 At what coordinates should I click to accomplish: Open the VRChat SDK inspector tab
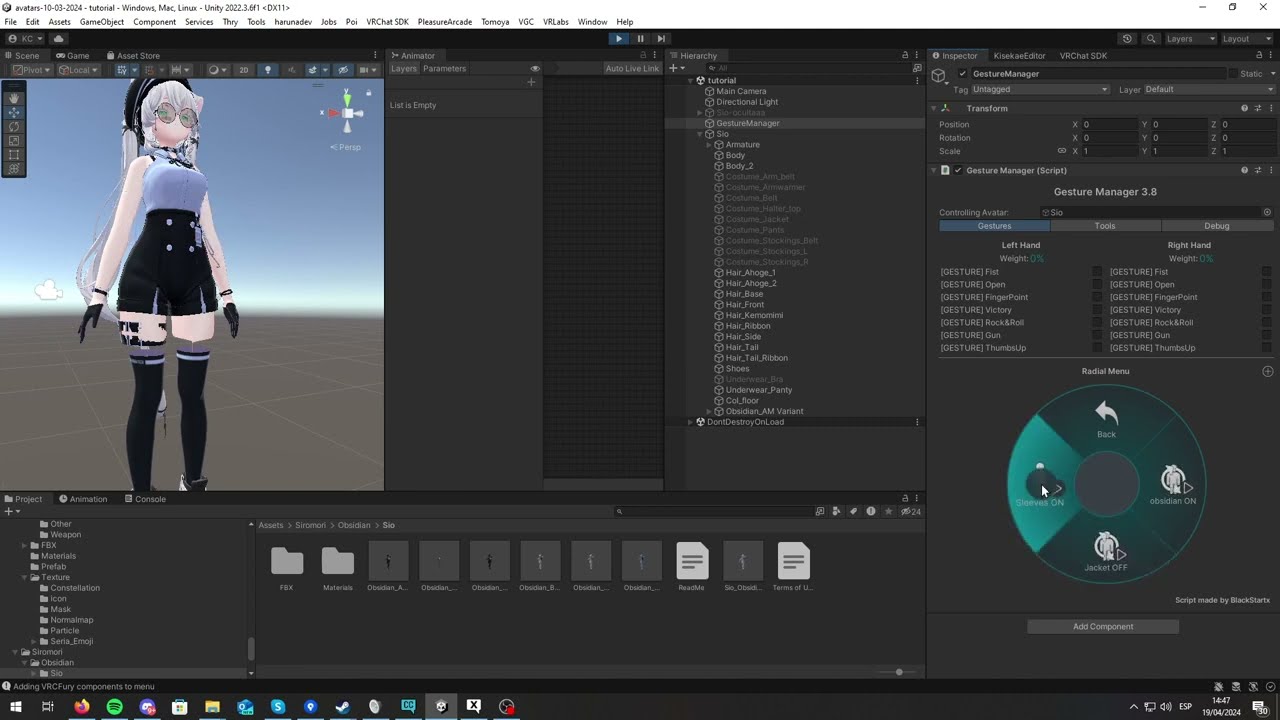[1083, 56]
